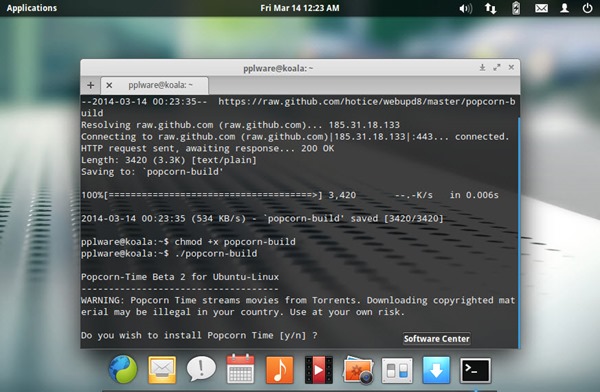Screen dimensions: 600x392
Task: Click the 'Length: 3420 (3.3K)' line
Action: [169, 160]
